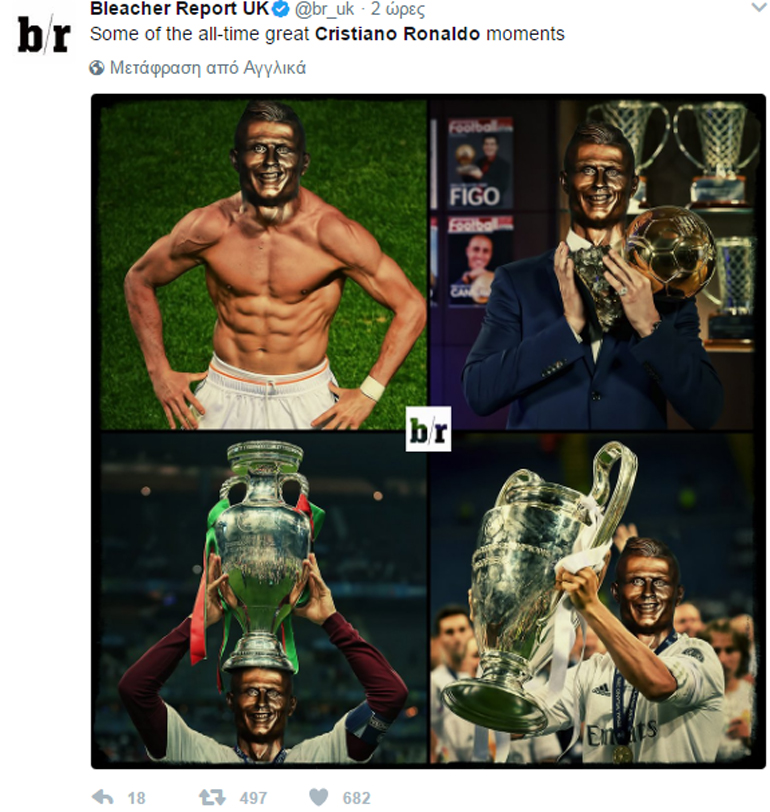This screenshot has height=812, width=770.
Task: Click the 682 likes count
Action: tap(356, 798)
